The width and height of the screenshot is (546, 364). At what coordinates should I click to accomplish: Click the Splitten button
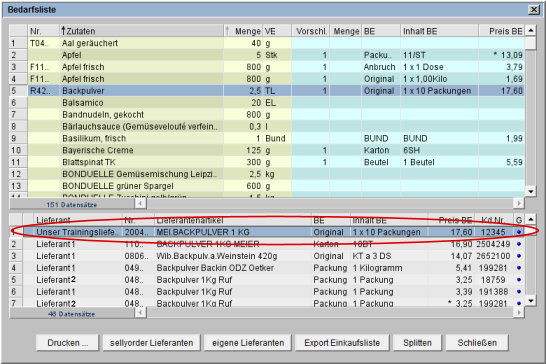pyautogui.click(x=417, y=343)
